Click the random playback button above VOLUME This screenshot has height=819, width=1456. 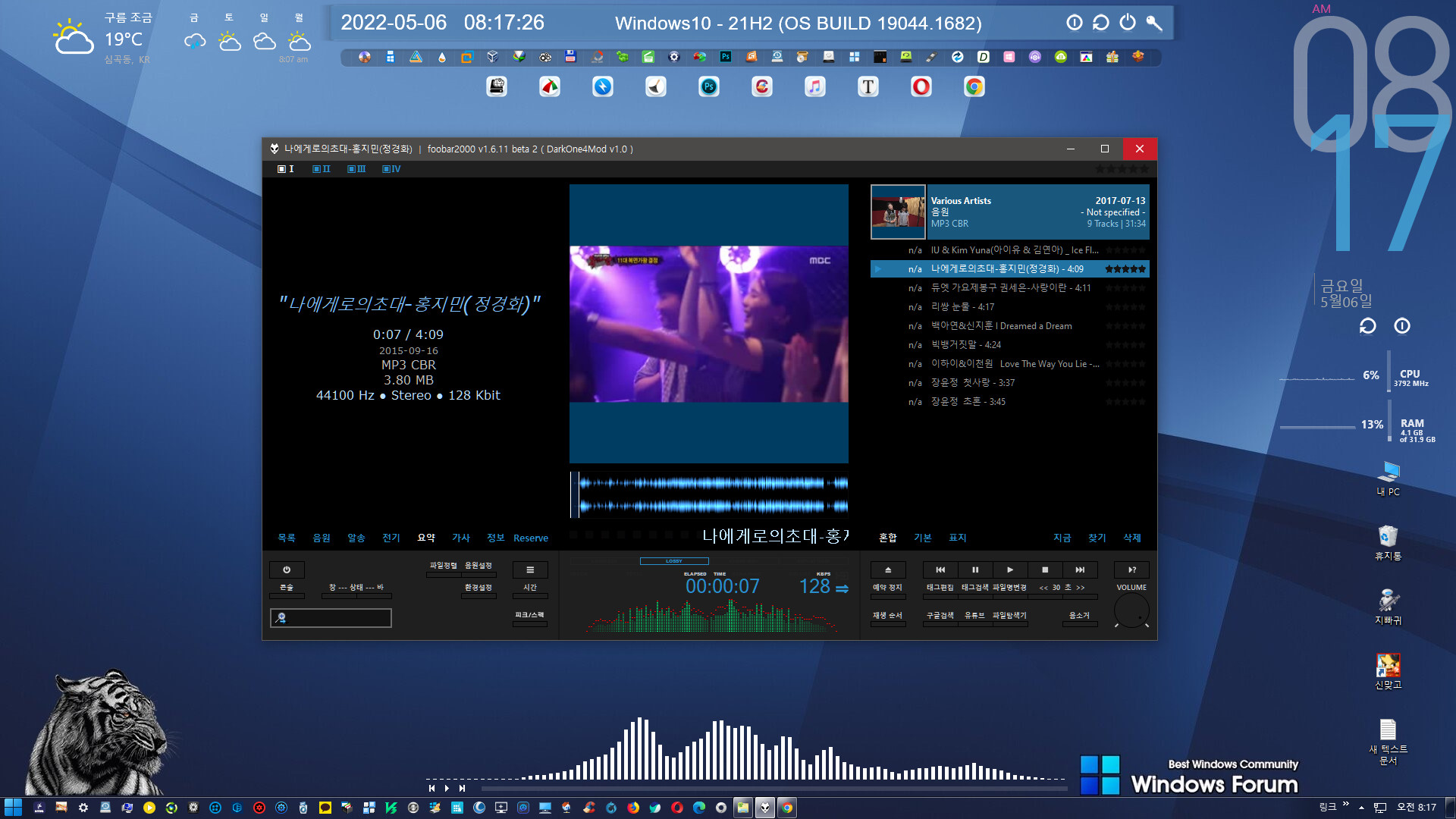coord(1131,570)
